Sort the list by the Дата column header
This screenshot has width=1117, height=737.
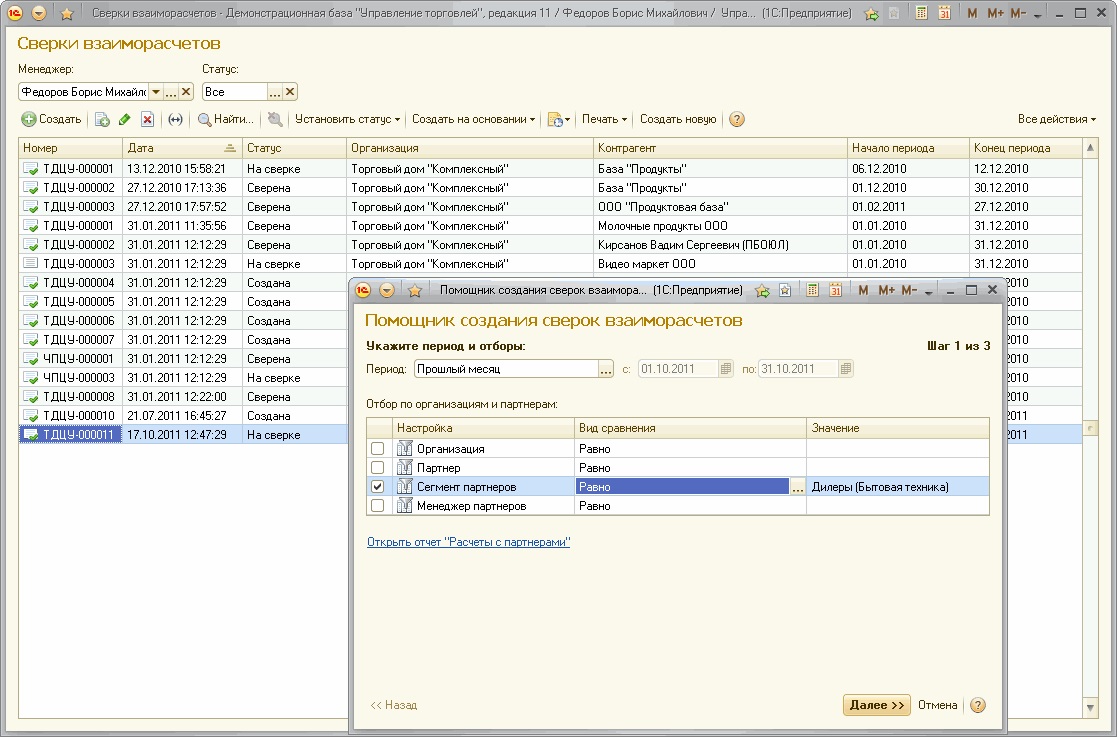click(x=182, y=148)
